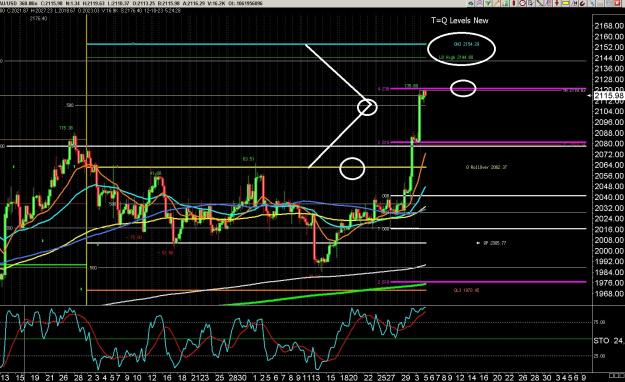This screenshot has height=382, width=625.
Task: Click the 2000.00 price axis label
Action: 609,251
